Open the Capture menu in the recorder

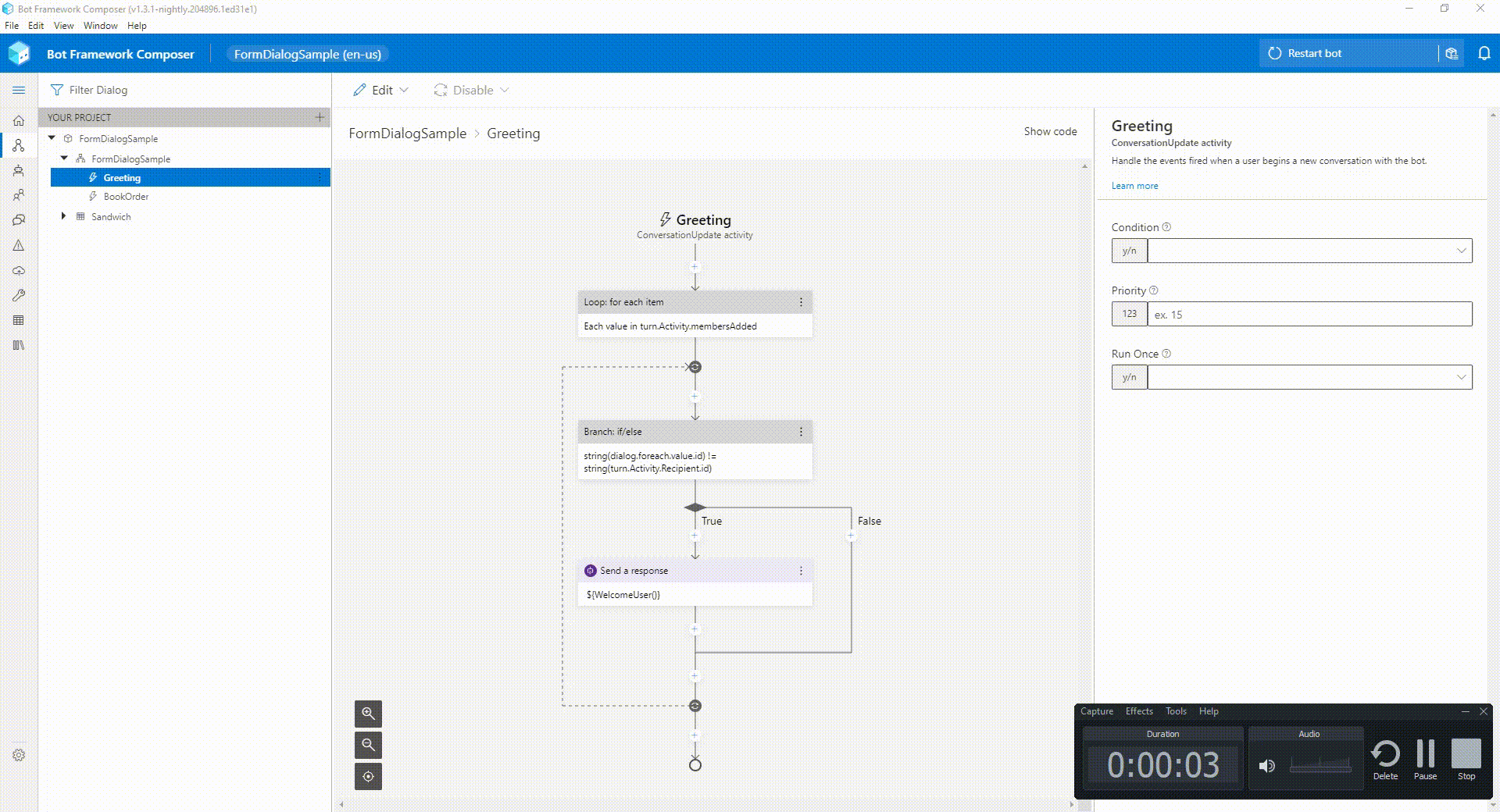(1096, 711)
